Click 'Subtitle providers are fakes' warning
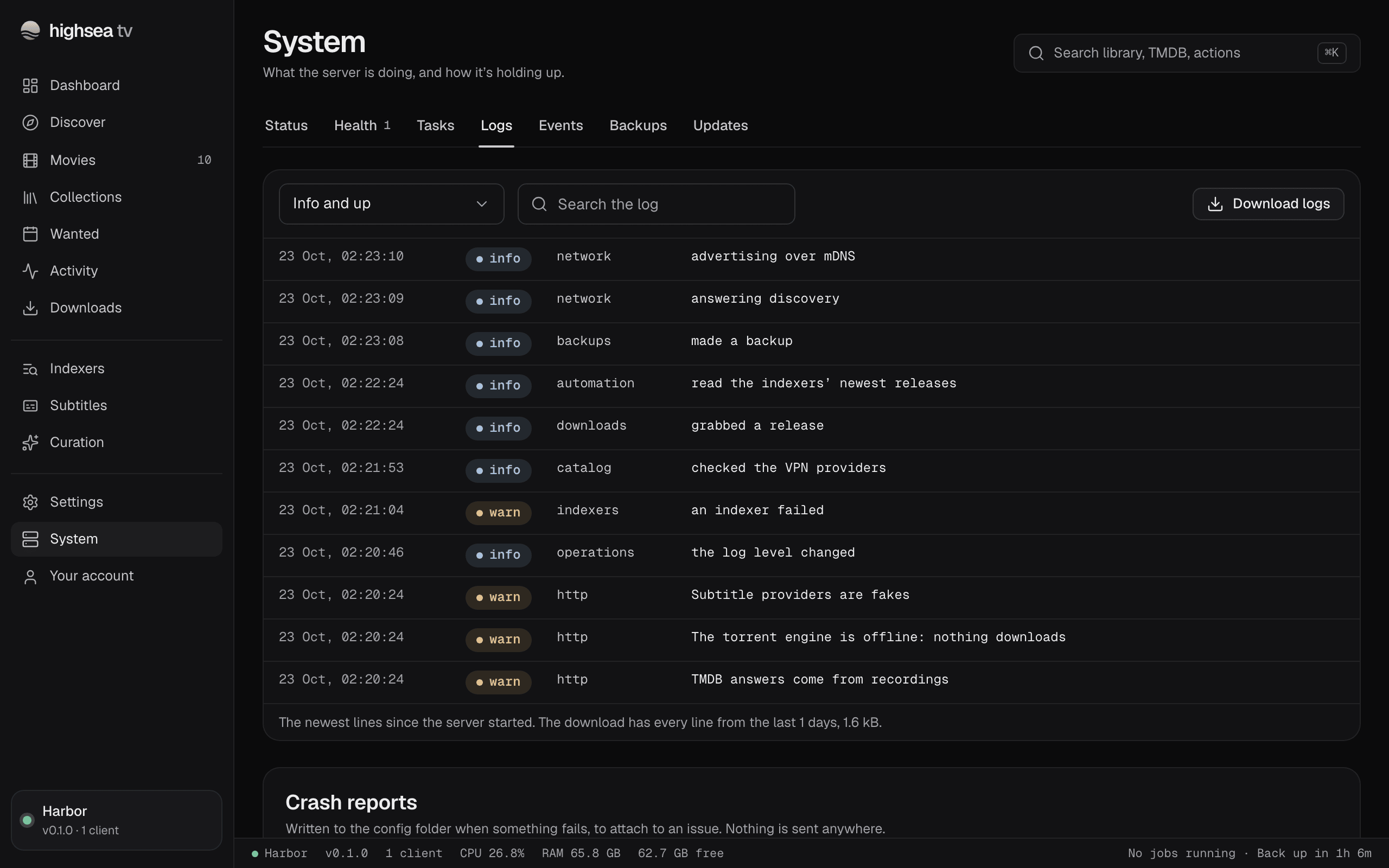Image resolution: width=1389 pixels, height=868 pixels. 800,595
